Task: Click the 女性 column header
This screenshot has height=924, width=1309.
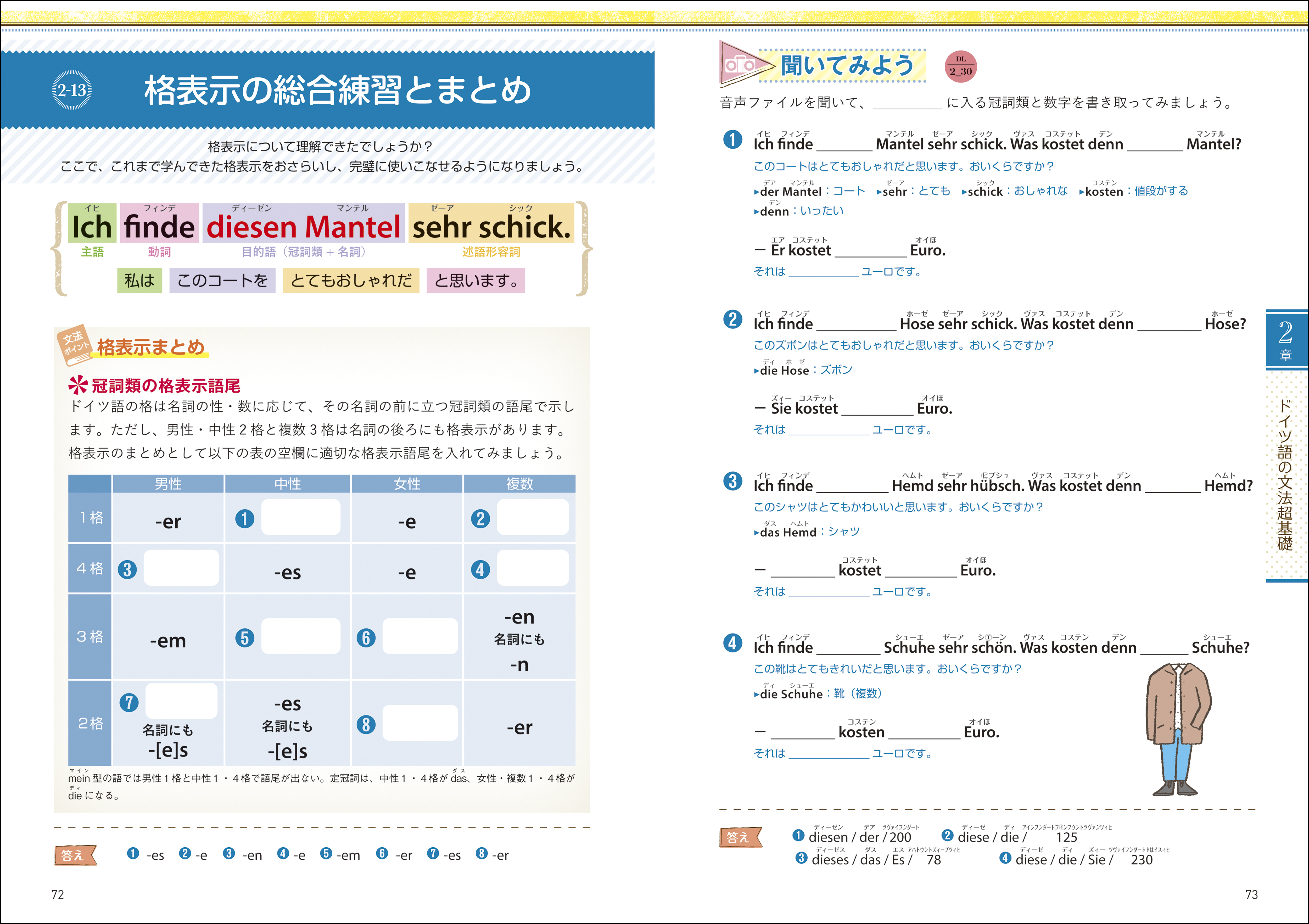Action: [407, 483]
